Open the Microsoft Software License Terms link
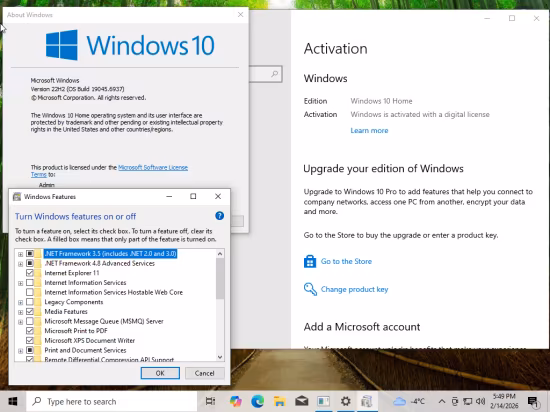 (153, 168)
